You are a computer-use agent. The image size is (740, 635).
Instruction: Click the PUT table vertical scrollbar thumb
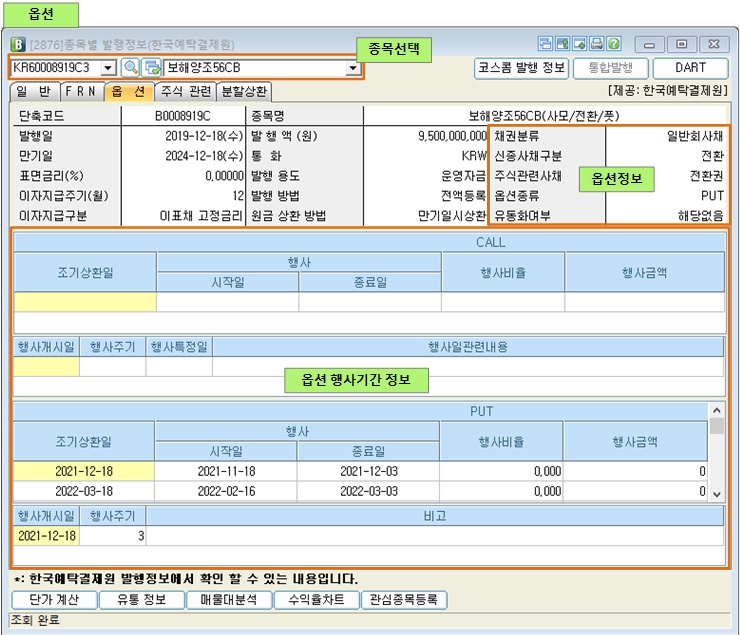click(x=716, y=426)
